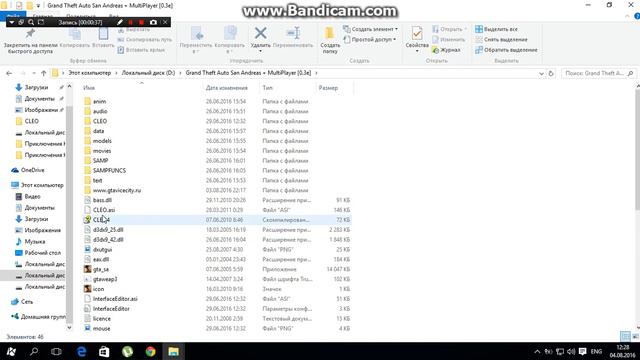Select the 'InterfaceEditor.asi' file
The width and height of the screenshot is (640, 360).
[x=115, y=299]
